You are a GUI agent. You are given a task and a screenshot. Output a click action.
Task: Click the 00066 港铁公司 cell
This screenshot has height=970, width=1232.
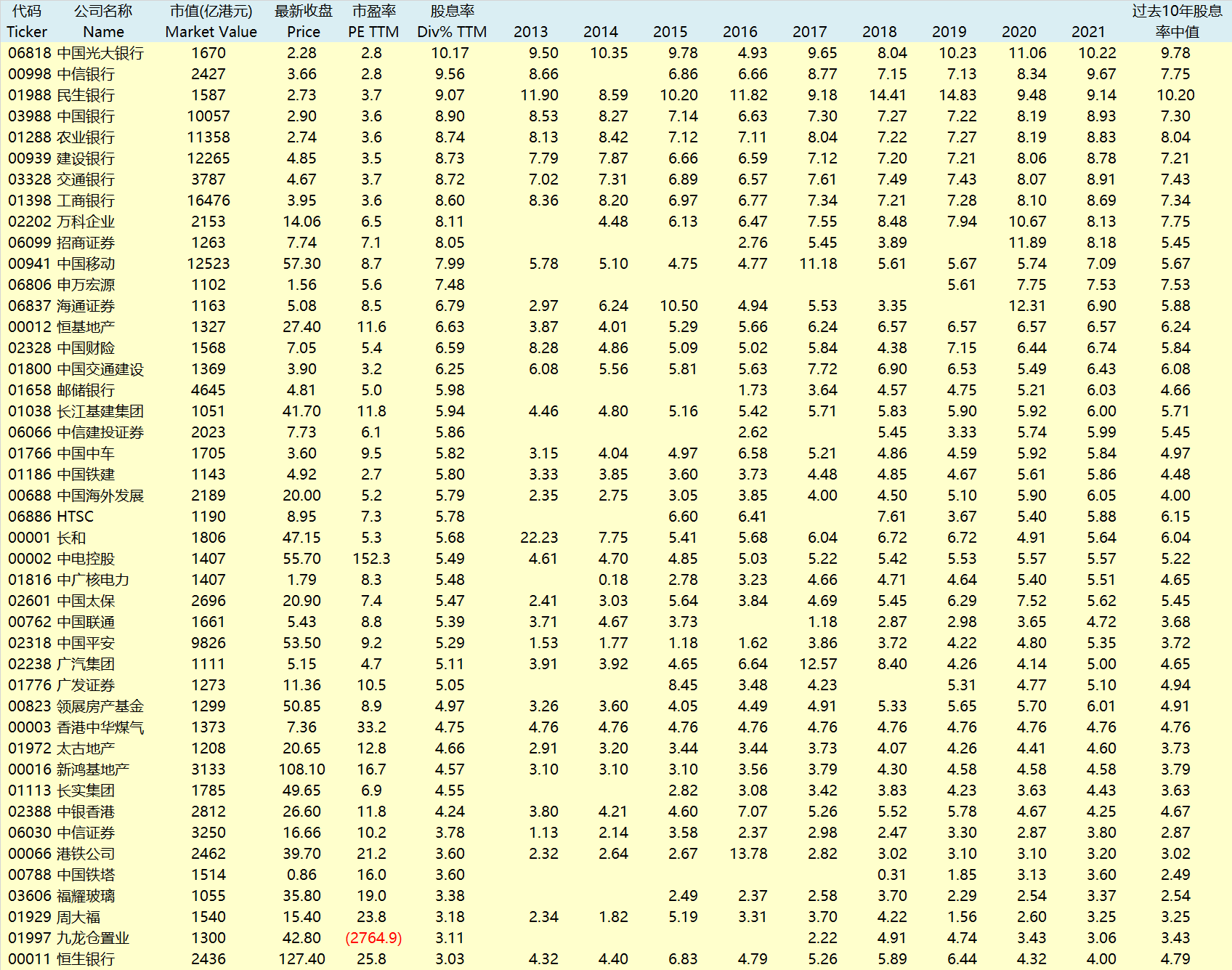point(61,854)
